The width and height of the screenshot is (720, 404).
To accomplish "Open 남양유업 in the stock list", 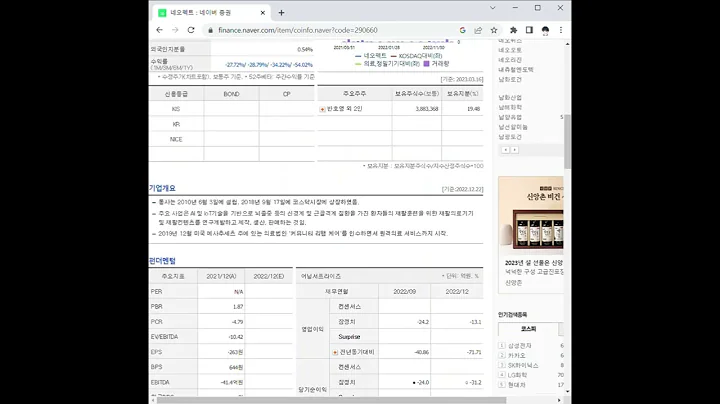I will tap(510, 118).
